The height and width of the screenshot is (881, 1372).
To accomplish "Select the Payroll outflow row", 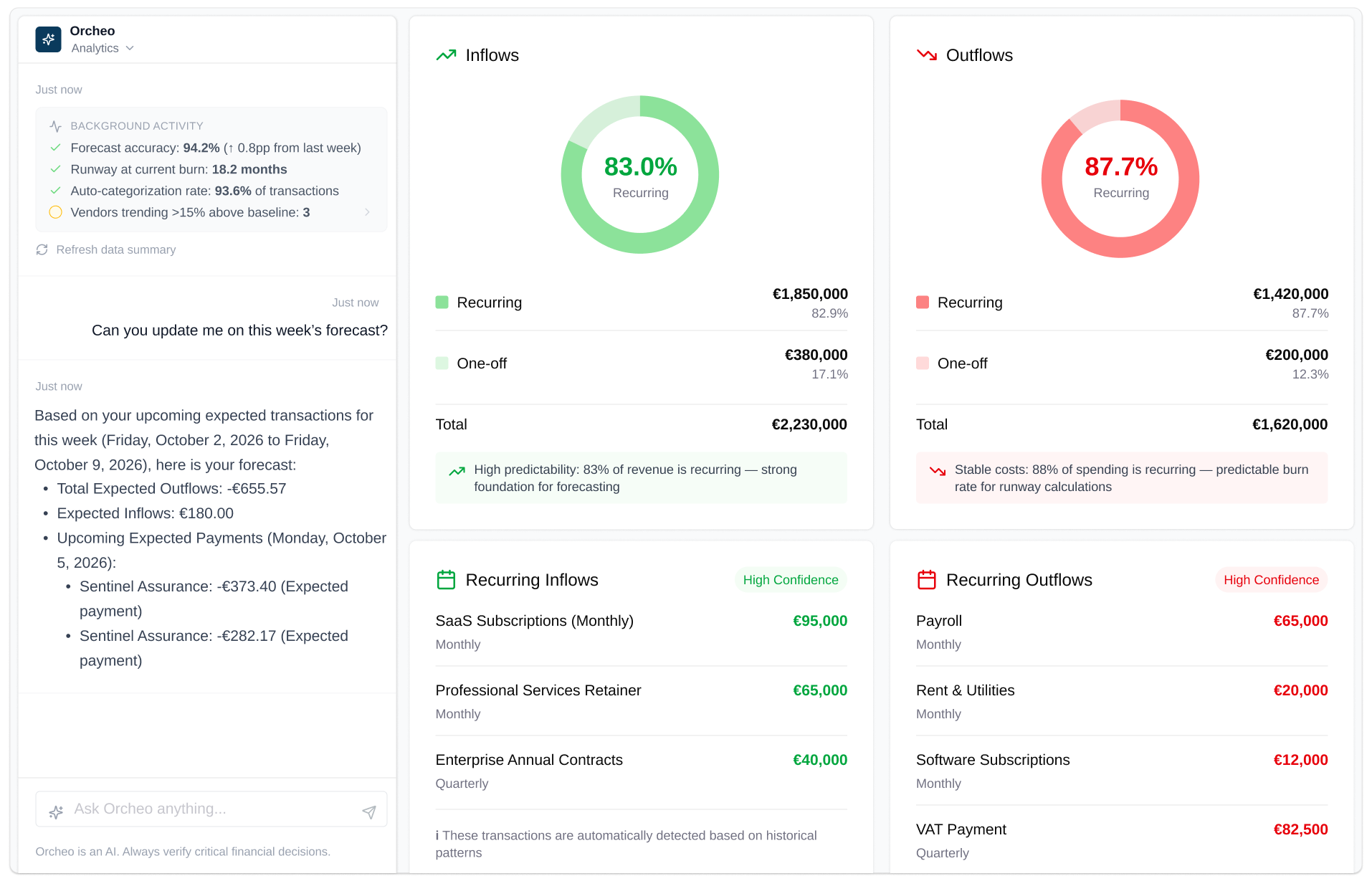I will [1122, 632].
